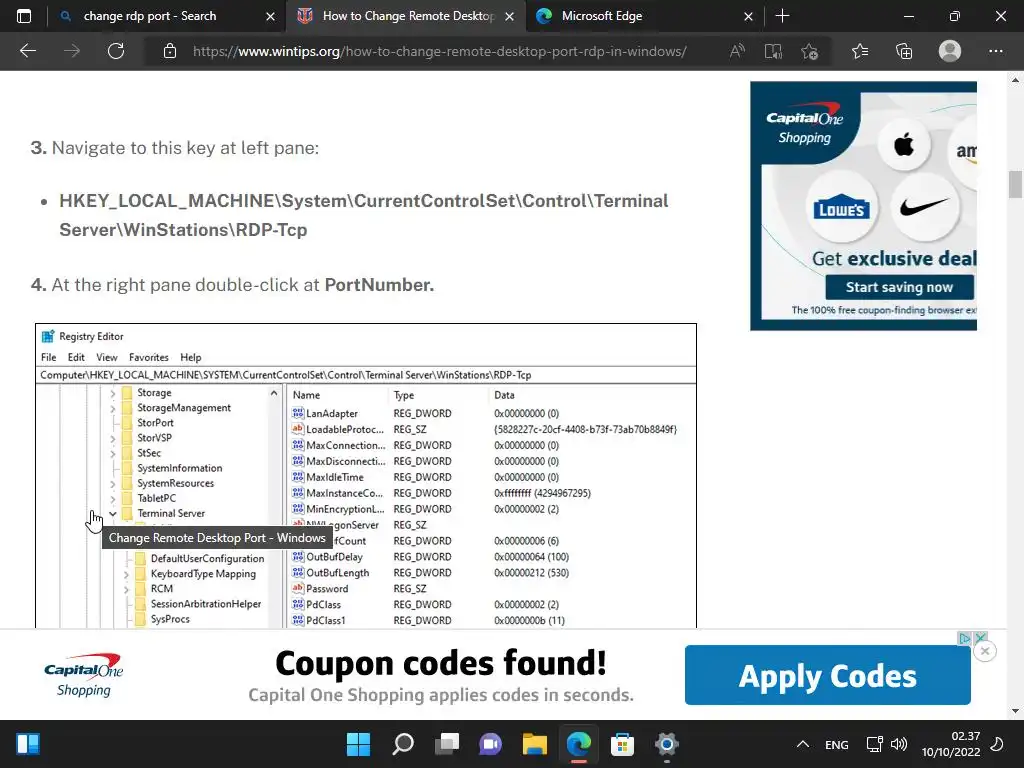Open File Explorer from taskbar
1024x768 pixels.
point(534,744)
